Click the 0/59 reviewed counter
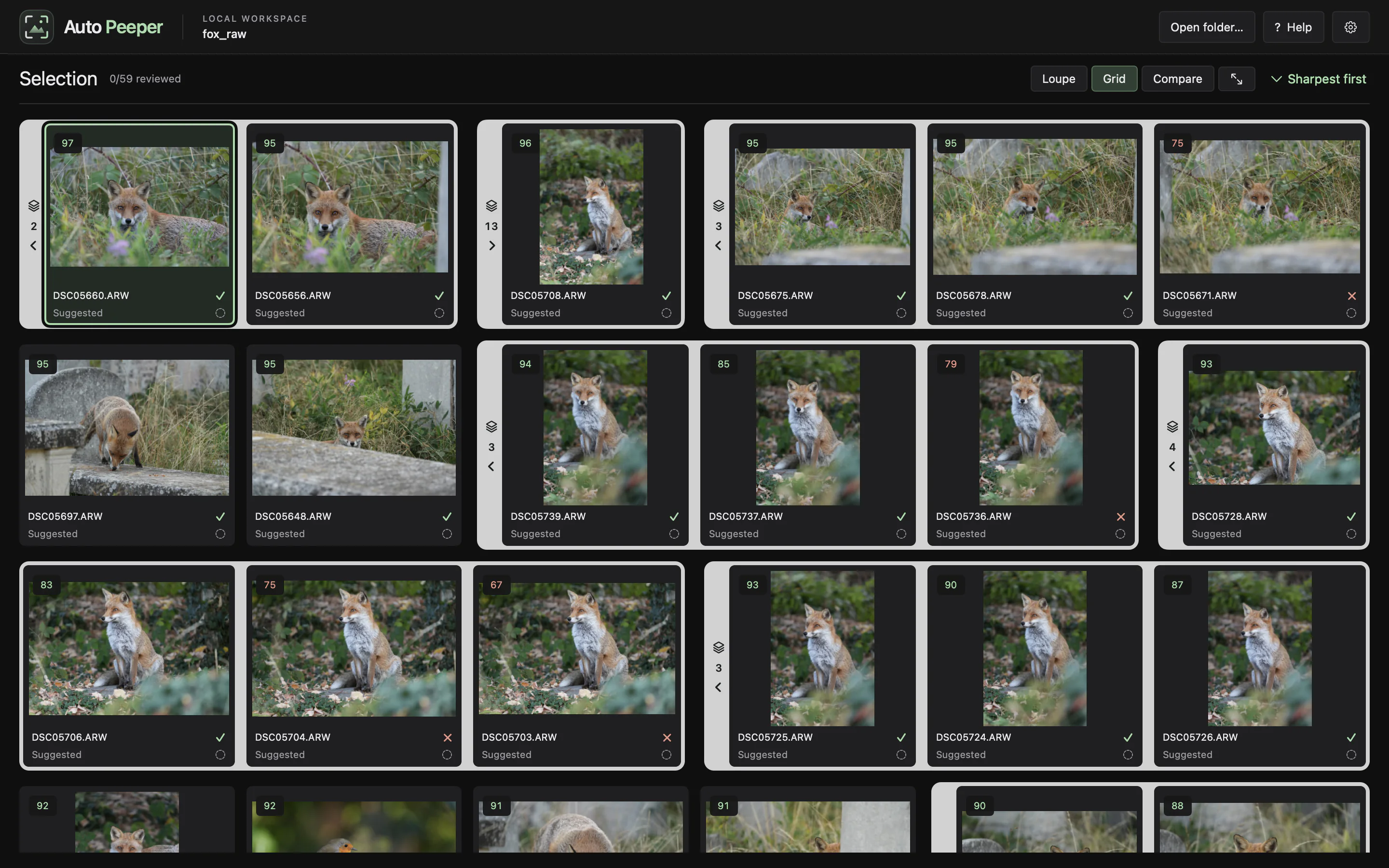The image size is (1389, 868). tap(145, 79)
